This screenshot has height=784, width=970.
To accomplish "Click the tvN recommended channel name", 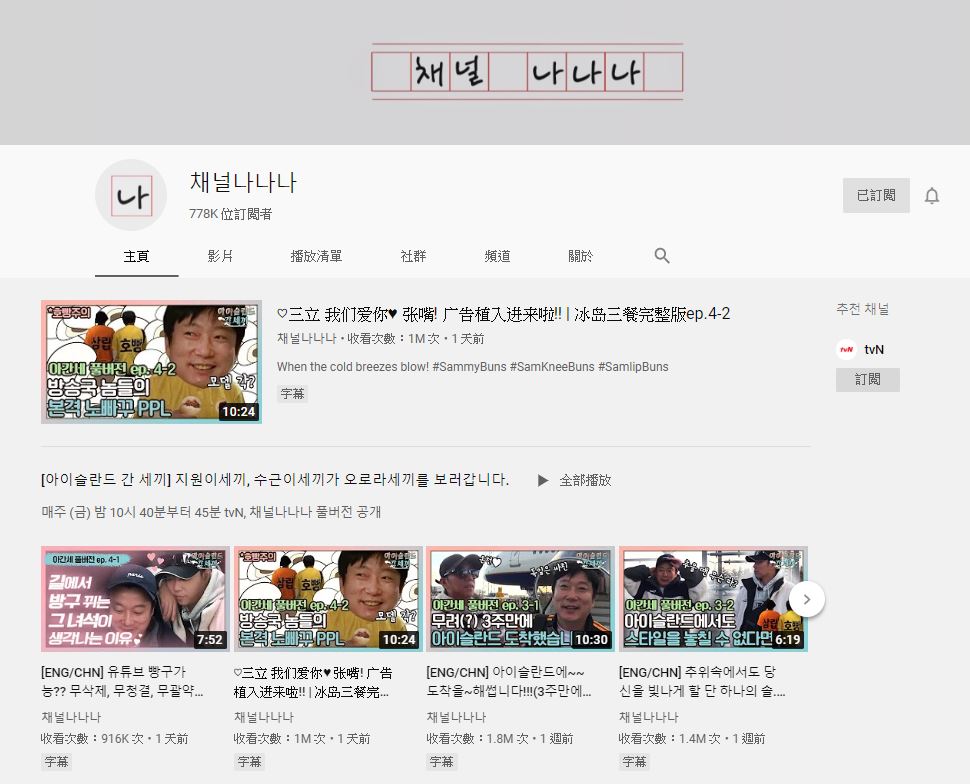I will tap(874, 350).
